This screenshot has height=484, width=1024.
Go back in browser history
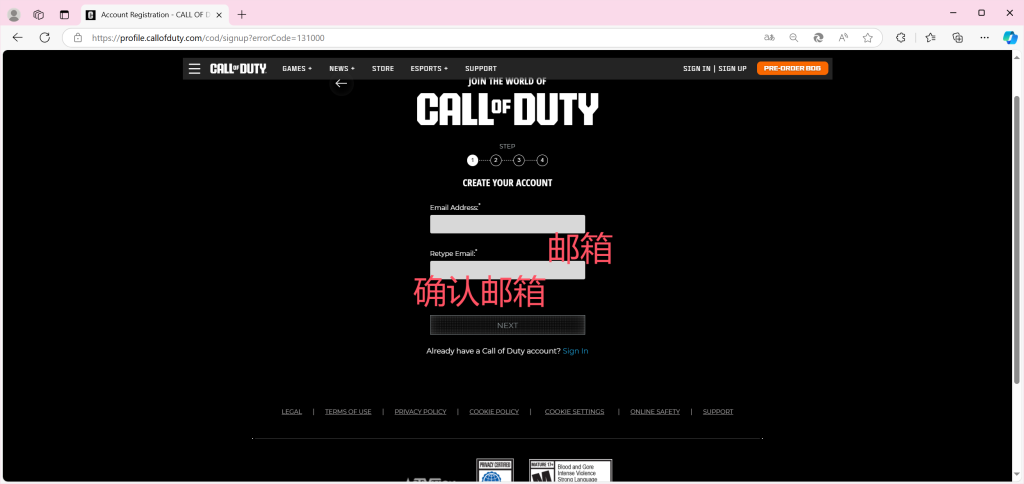click(18, 38)
